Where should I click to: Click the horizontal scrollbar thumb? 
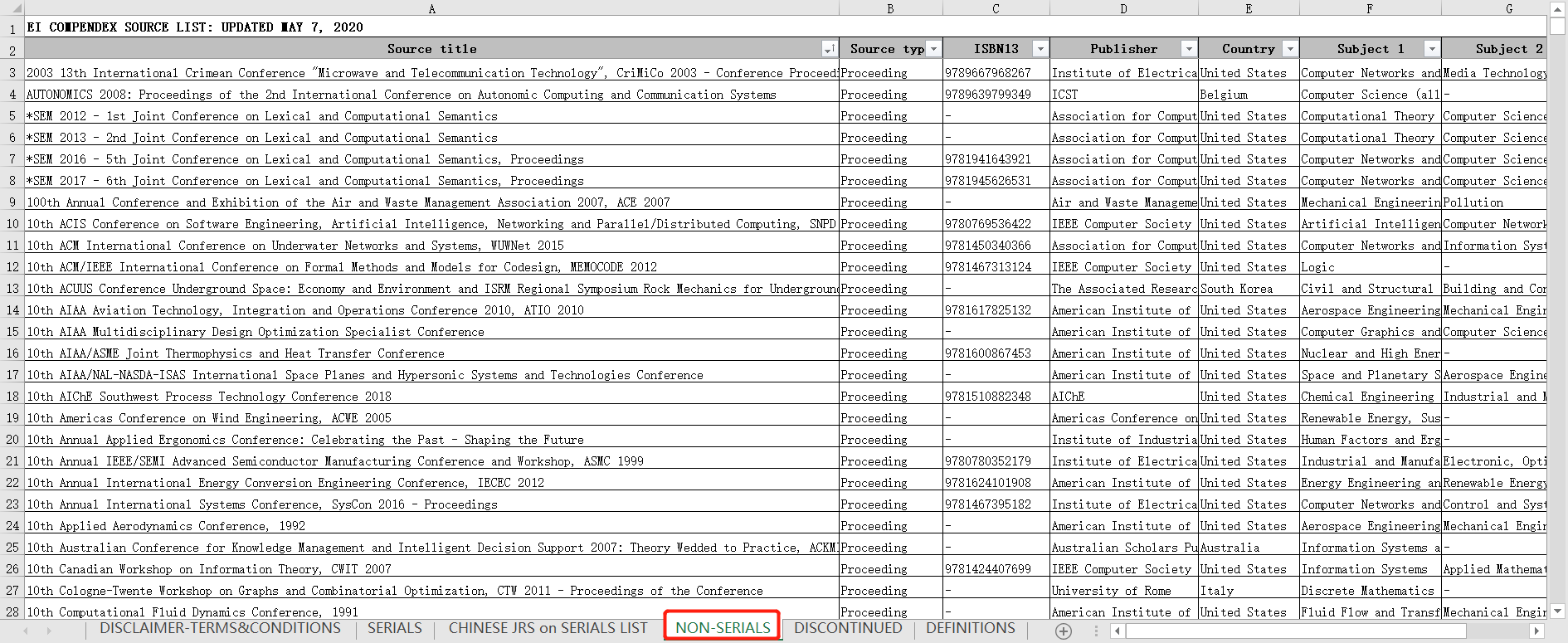[1295, 631]
